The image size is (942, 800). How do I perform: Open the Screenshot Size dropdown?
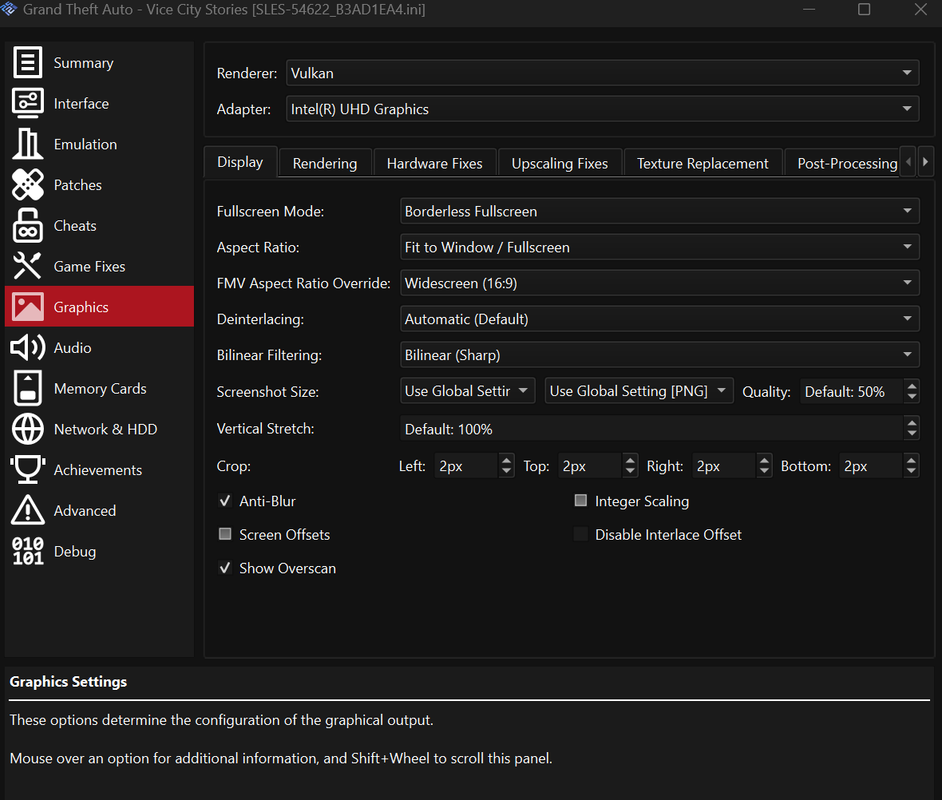pos(467,392)
